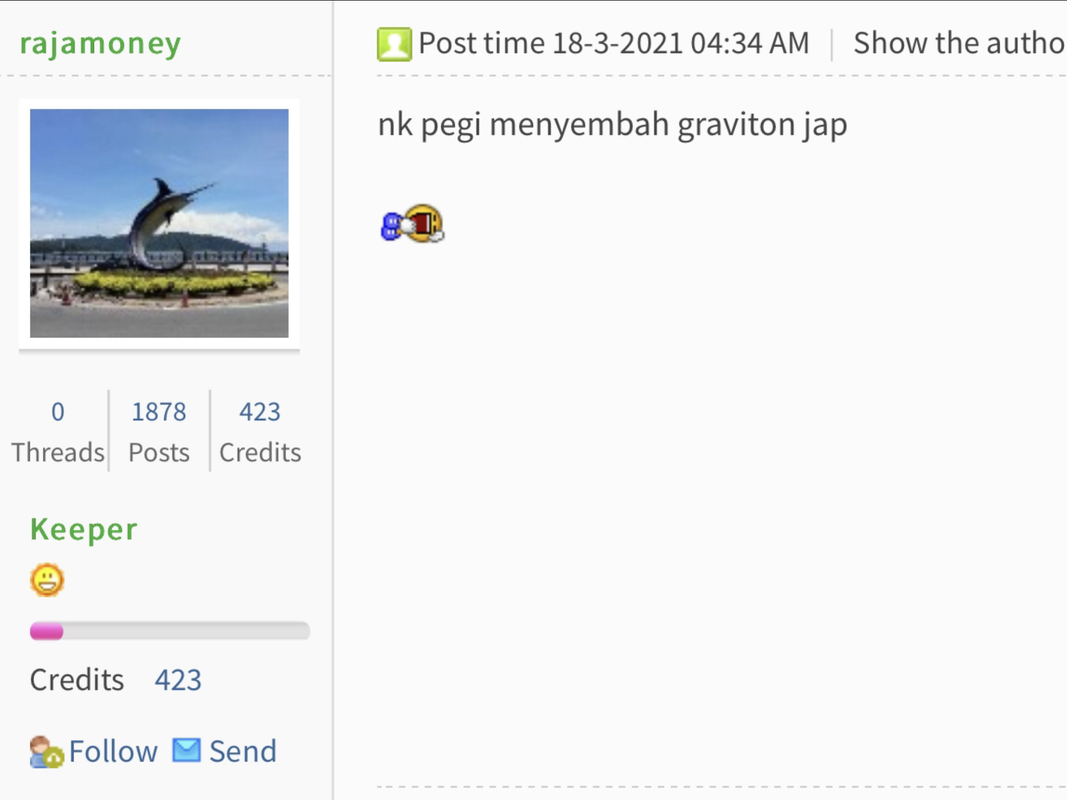Click the green user icon beside Post time
The image size is (1067, 800).
394,44
